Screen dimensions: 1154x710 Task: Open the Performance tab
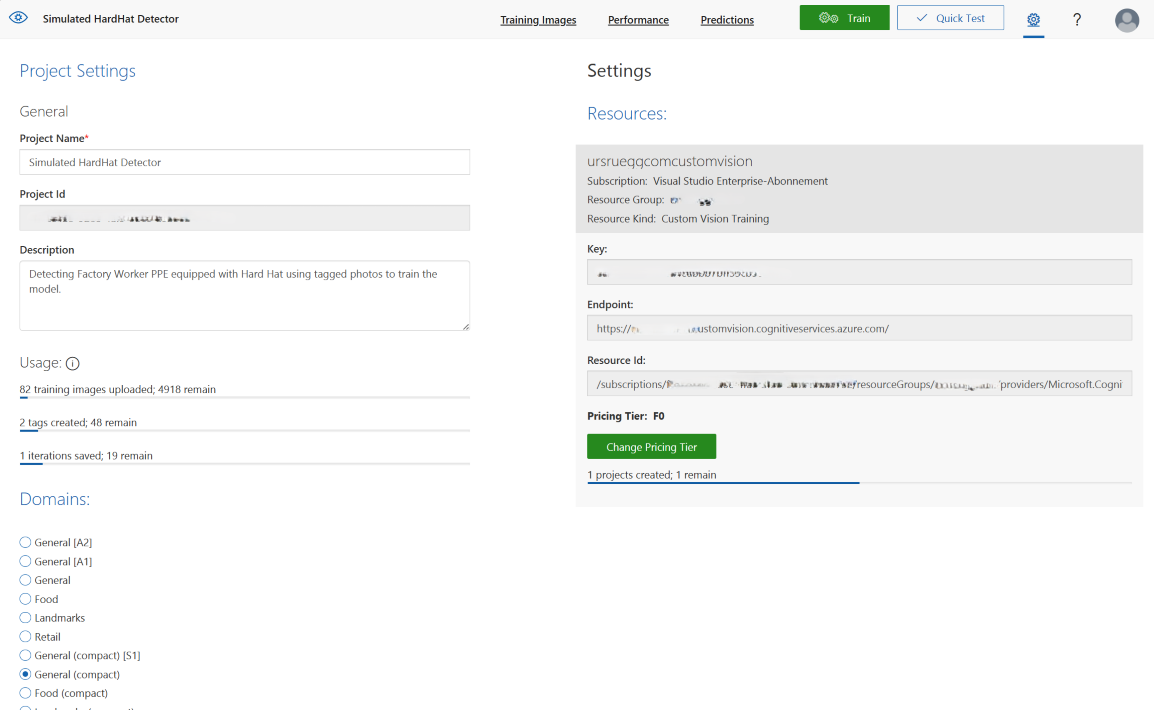[638, 20]
